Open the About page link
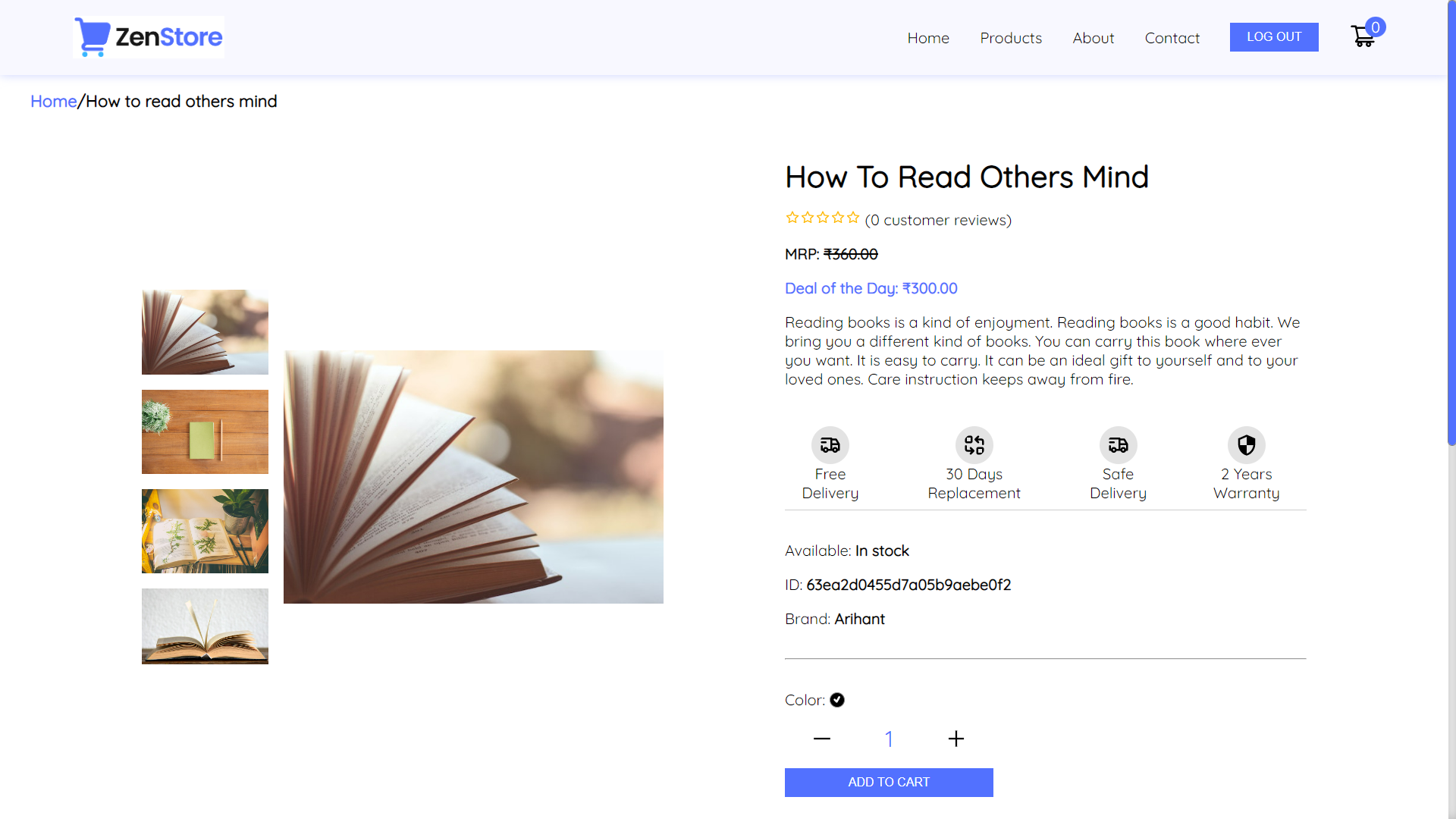This screenshot has width=1456, height=819. coord(1093,38)
